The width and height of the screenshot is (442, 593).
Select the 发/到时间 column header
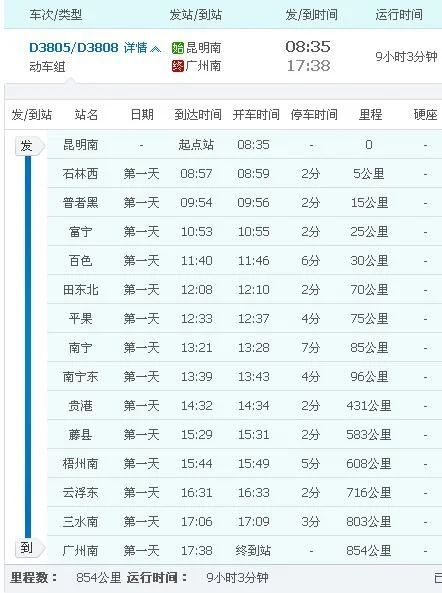311,15
